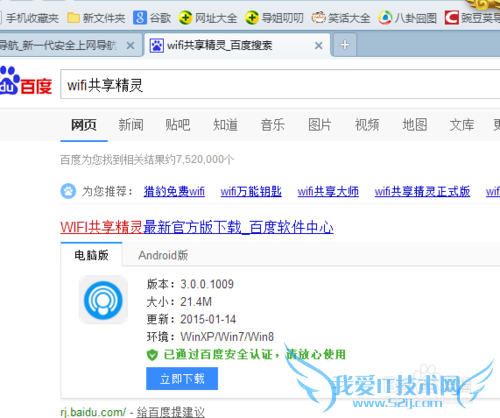Image resolution: width=500 pixels, height=418 pixels.
Task: Click the 立即下载 button
Action: click(x=182, y=379)
